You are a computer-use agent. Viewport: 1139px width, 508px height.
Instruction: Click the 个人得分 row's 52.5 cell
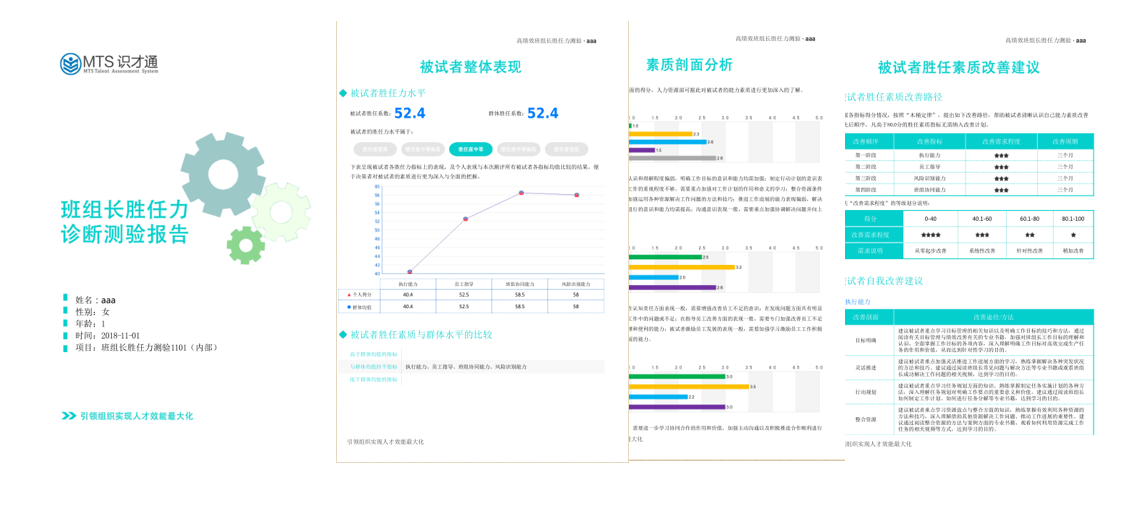pos(464,295)
